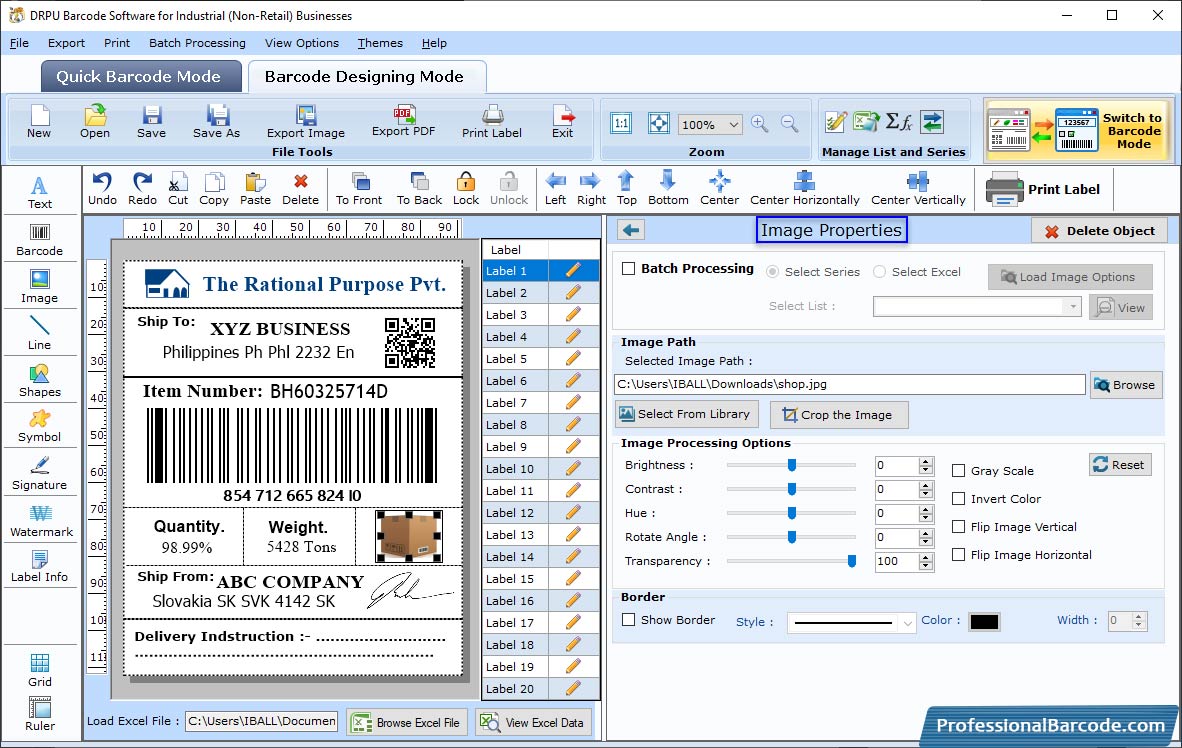Adjust the border Width stepper

1139,621
